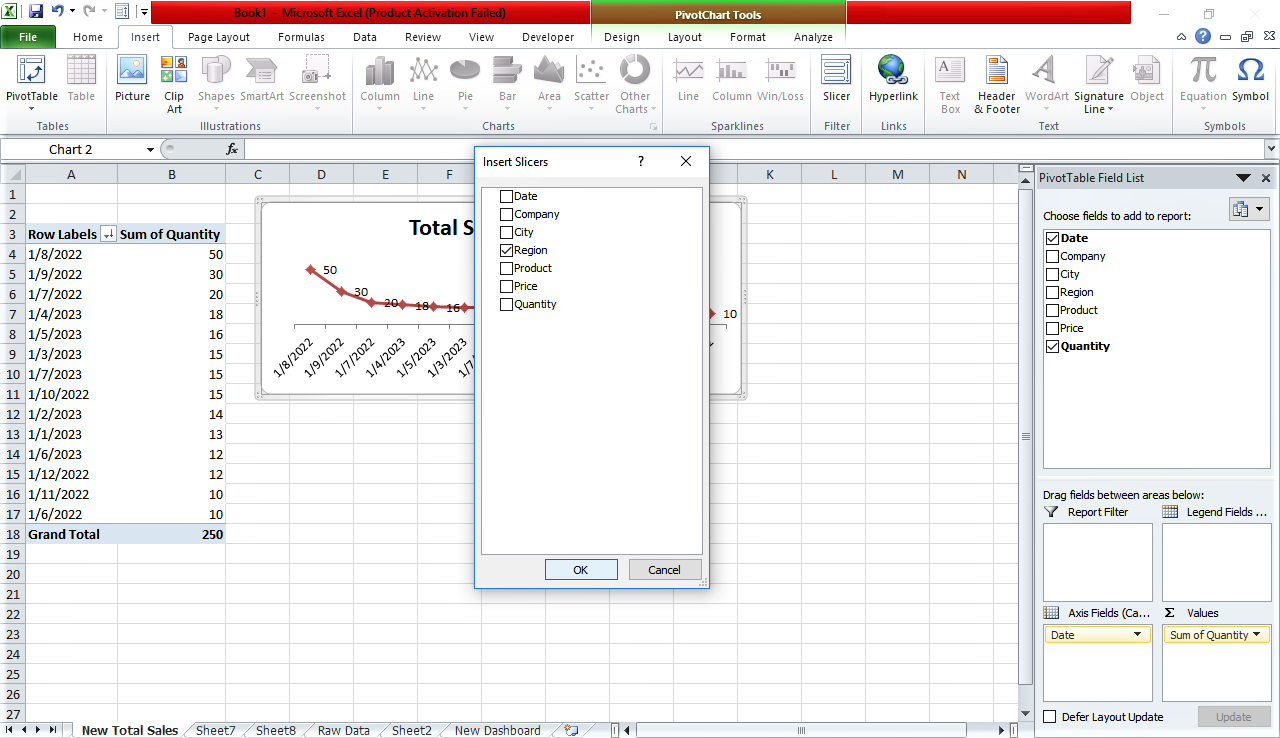1280x738 pixels.
Task: Open PivotTable Field List pane options arrow
Action: 1243,178
